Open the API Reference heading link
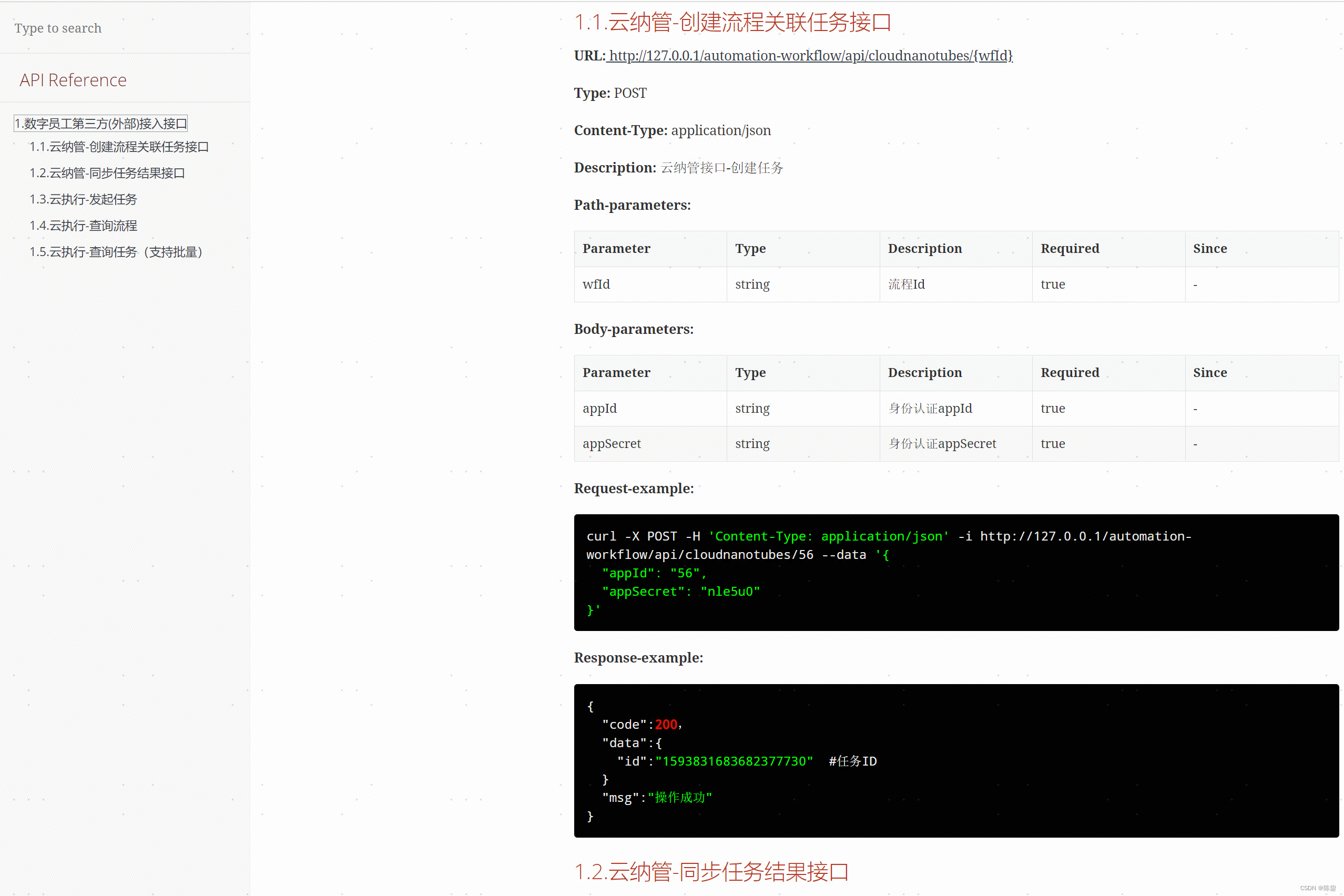This screenshot has width=1344, height=896. pos(73,80)
